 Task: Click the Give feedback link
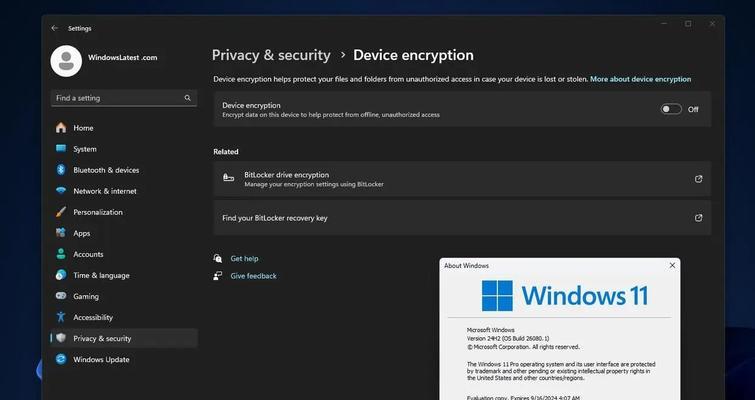point(253,276)
